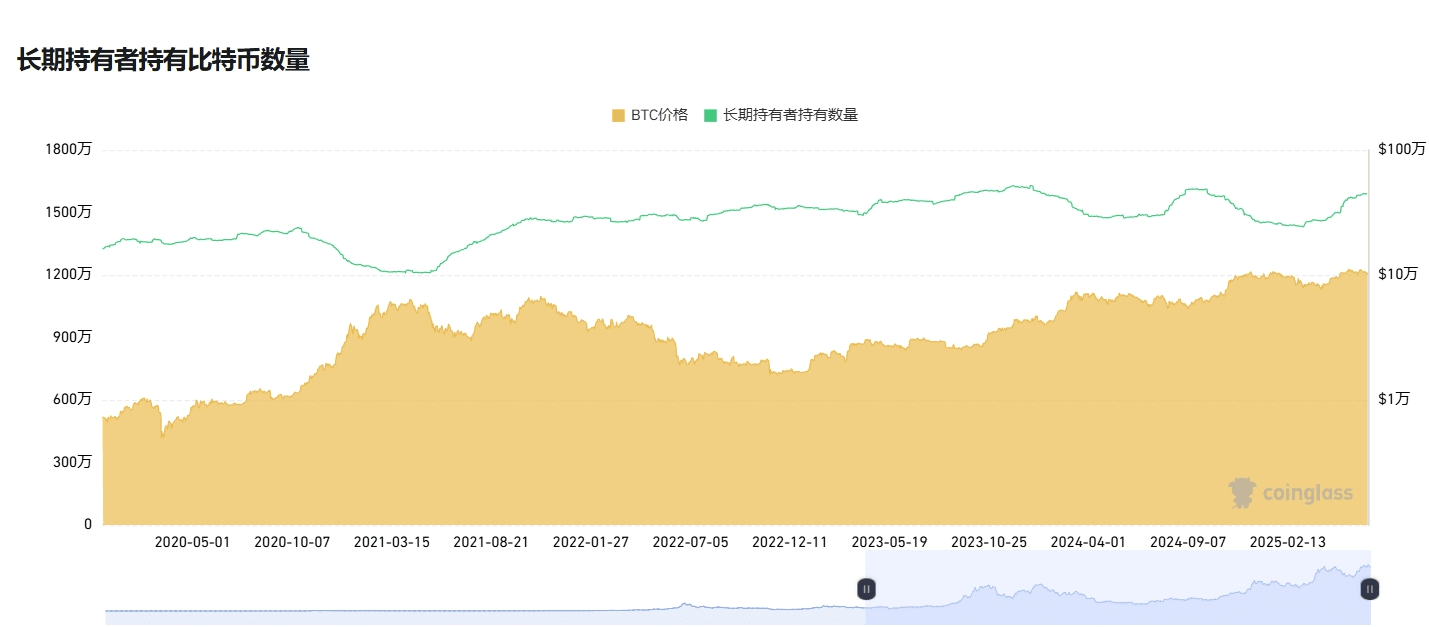Select the 2022-07-05 date label on the x-axis
1429x627 pixels.
click(x=691, y=542)
